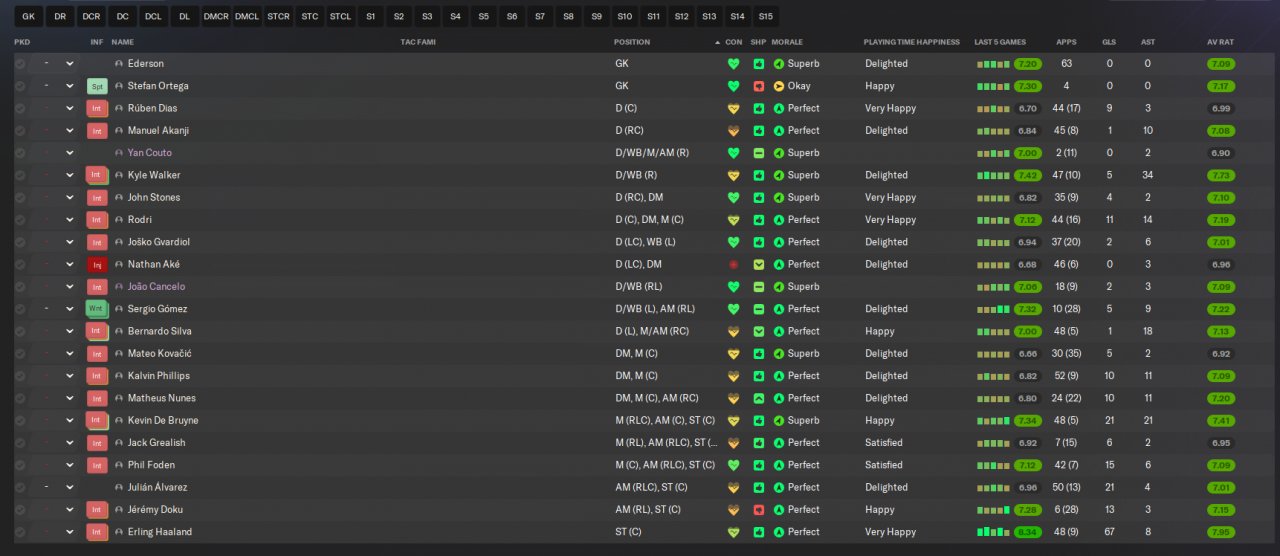Viewport: 1280px width, 556px height.
Task: Click the person icon beside Joško Gvardiol
Action: point(120,242)
